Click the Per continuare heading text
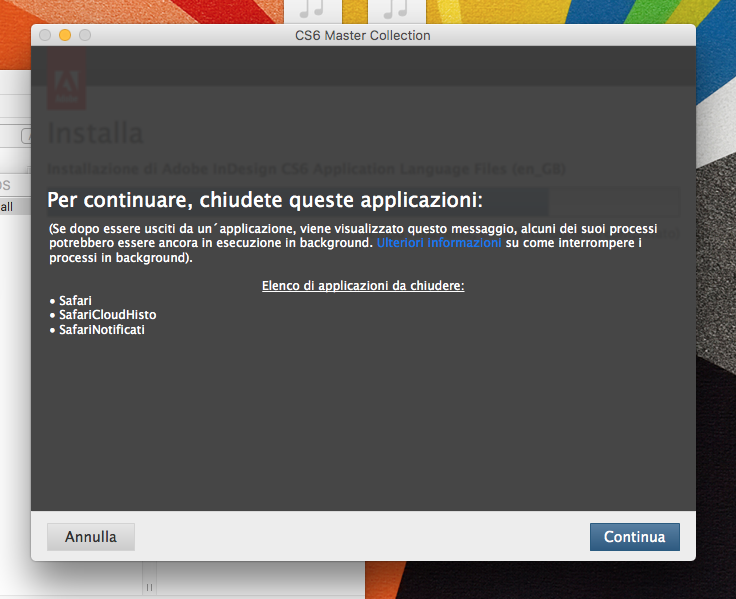 click(265, 200)
